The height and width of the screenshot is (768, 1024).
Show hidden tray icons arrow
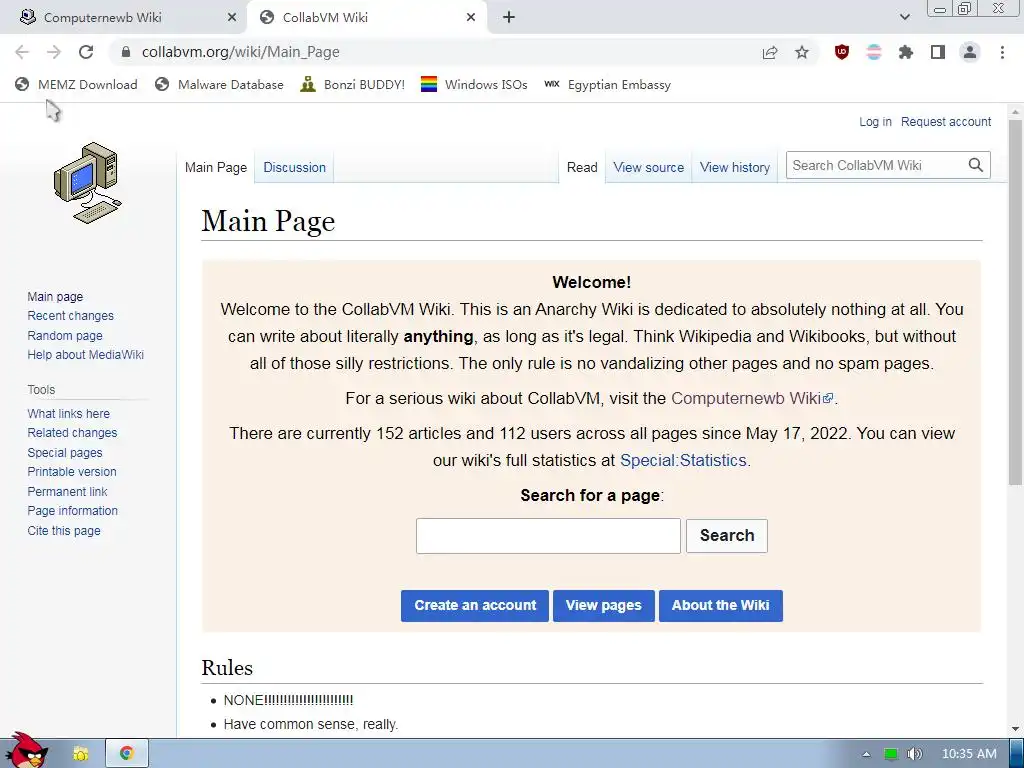coord(866,754)
